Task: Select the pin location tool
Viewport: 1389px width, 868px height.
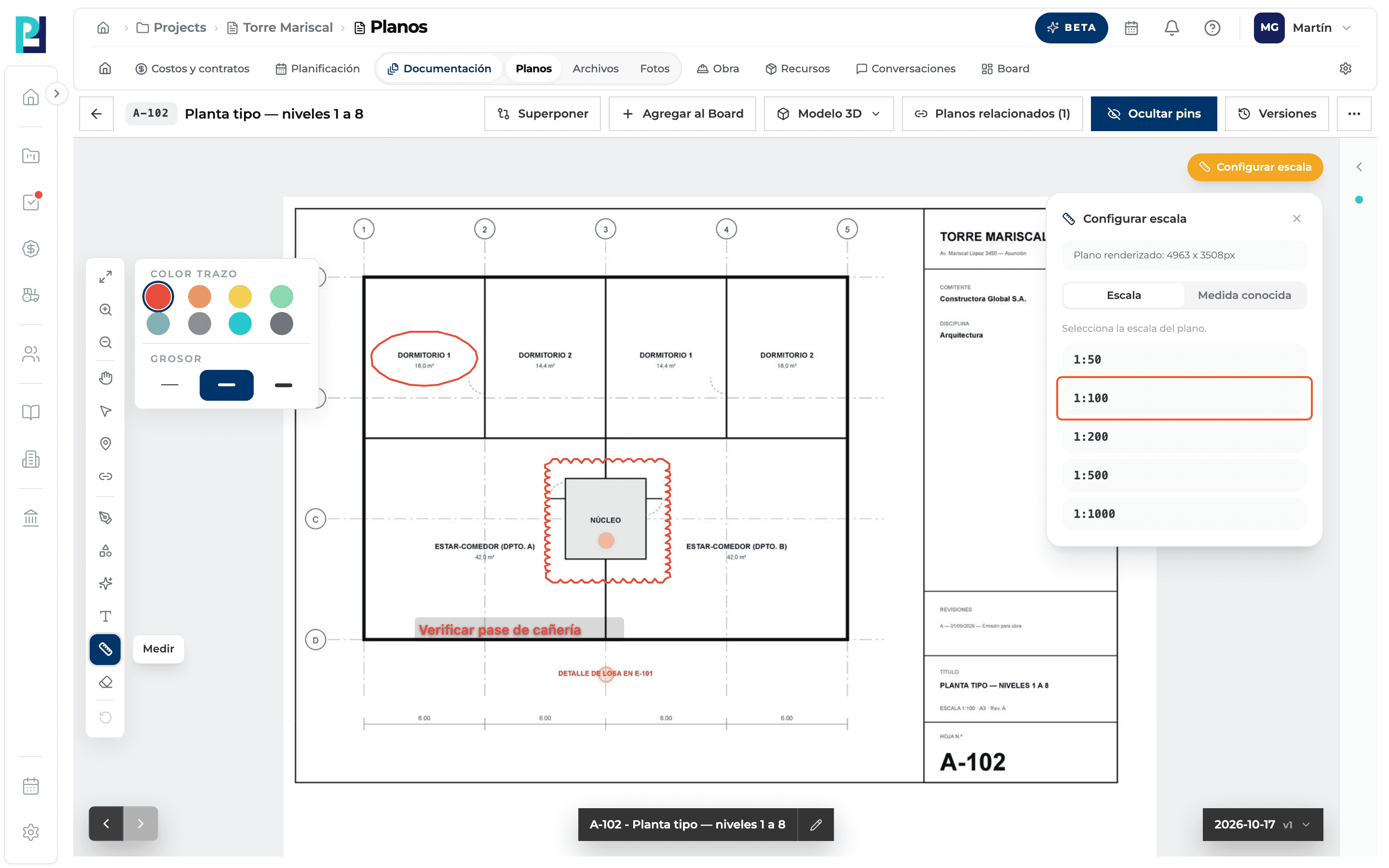Action: point(105,444)
